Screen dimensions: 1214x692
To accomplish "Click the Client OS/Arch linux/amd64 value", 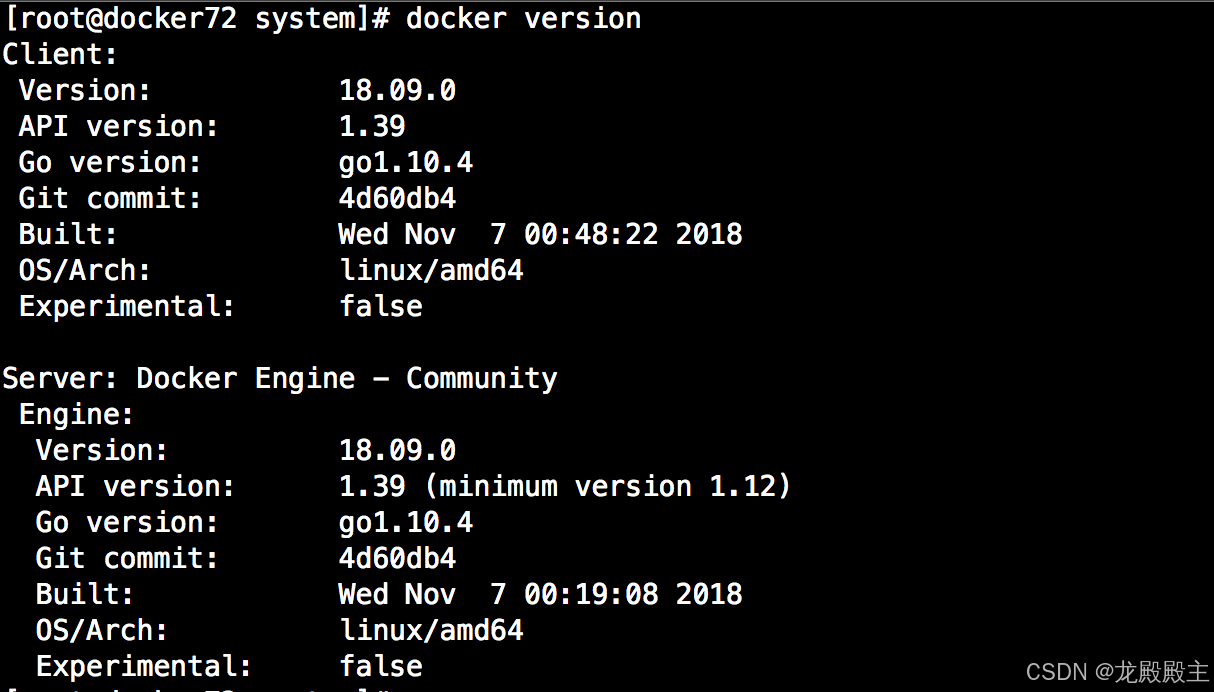I will click(x=431, y=270).
